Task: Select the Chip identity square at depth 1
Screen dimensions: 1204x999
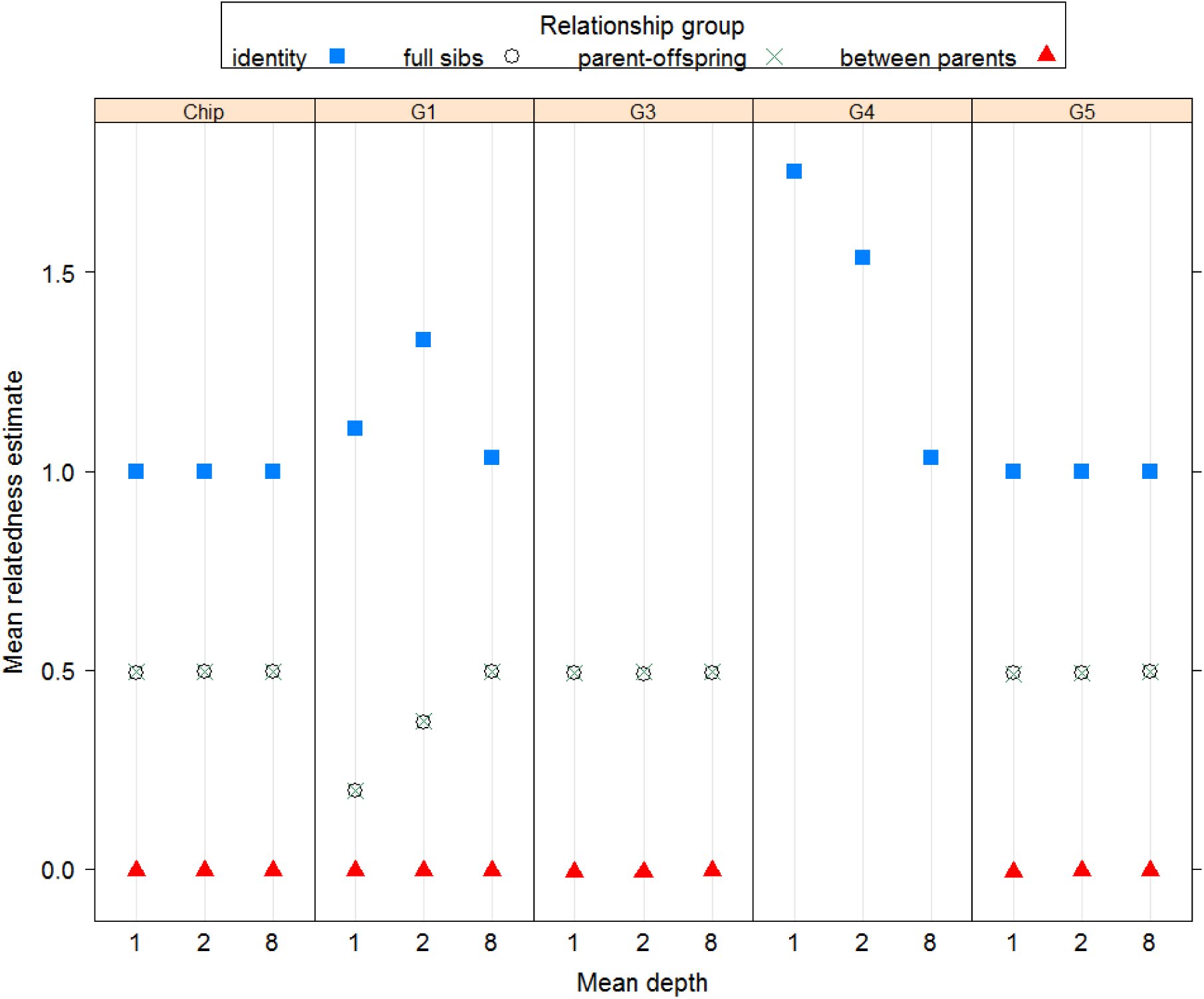Action: pyautogui.click(x=136, y=472)
